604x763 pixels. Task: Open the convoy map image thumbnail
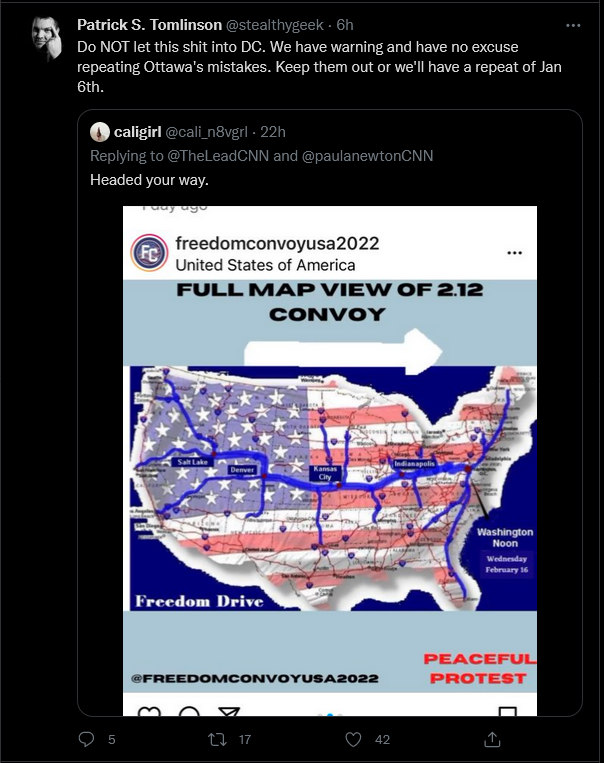tap(330, 460)
